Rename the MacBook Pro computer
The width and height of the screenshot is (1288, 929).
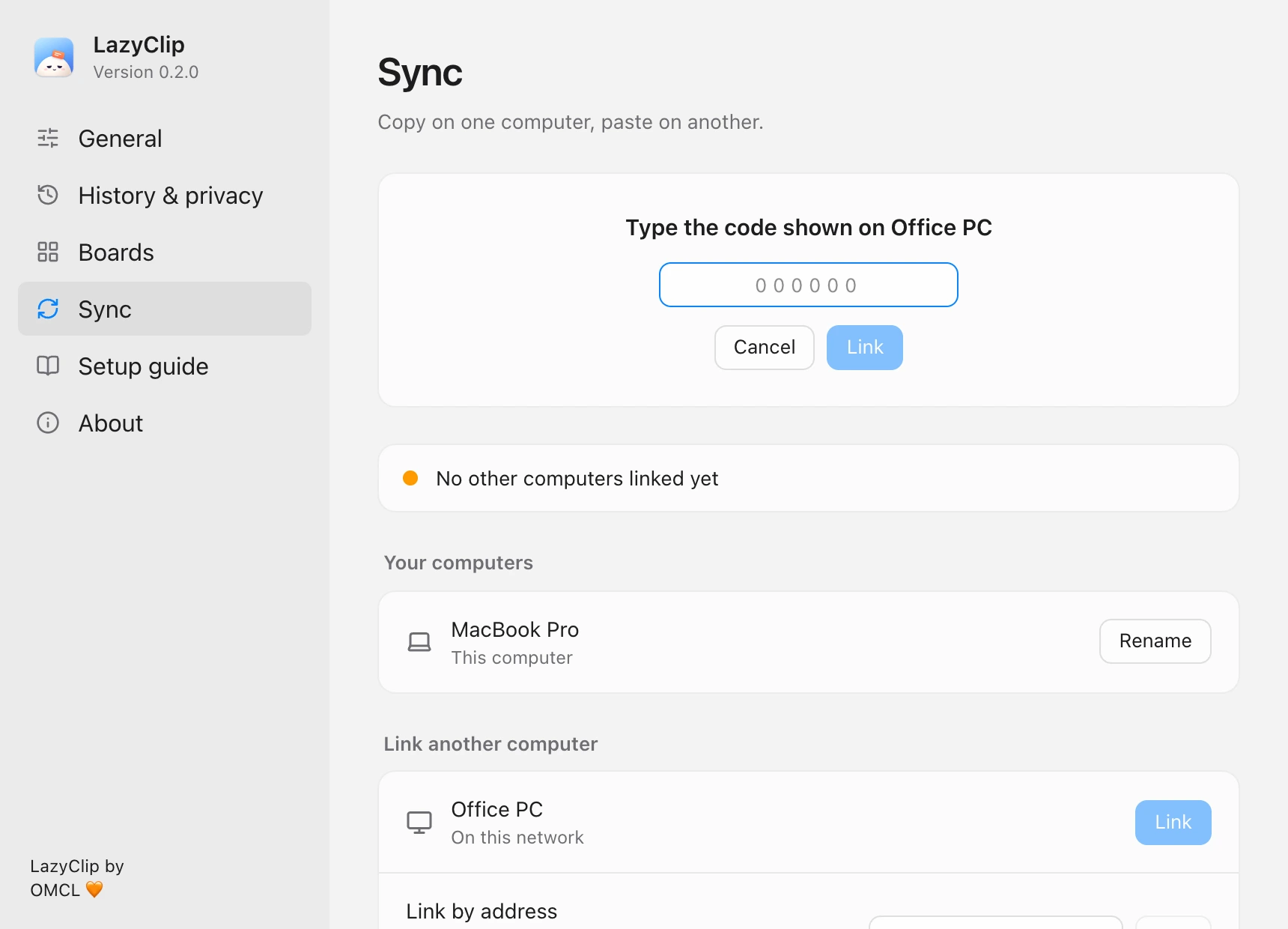click(x=1155, y=641)
